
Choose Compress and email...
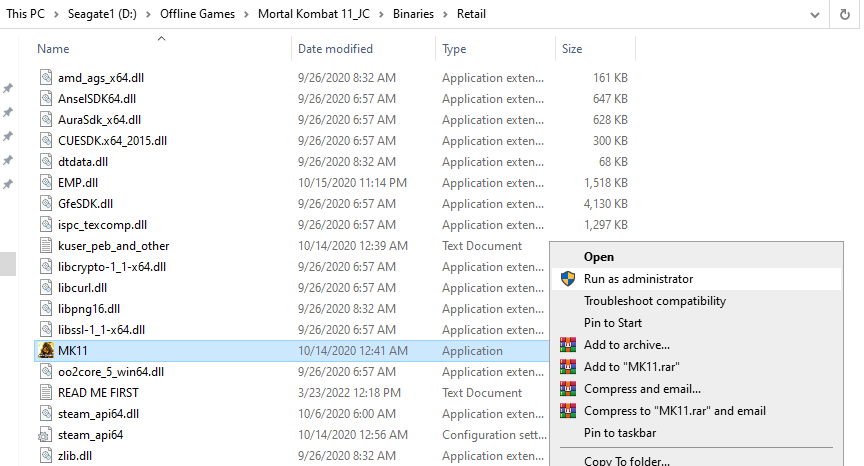[696, 389]
